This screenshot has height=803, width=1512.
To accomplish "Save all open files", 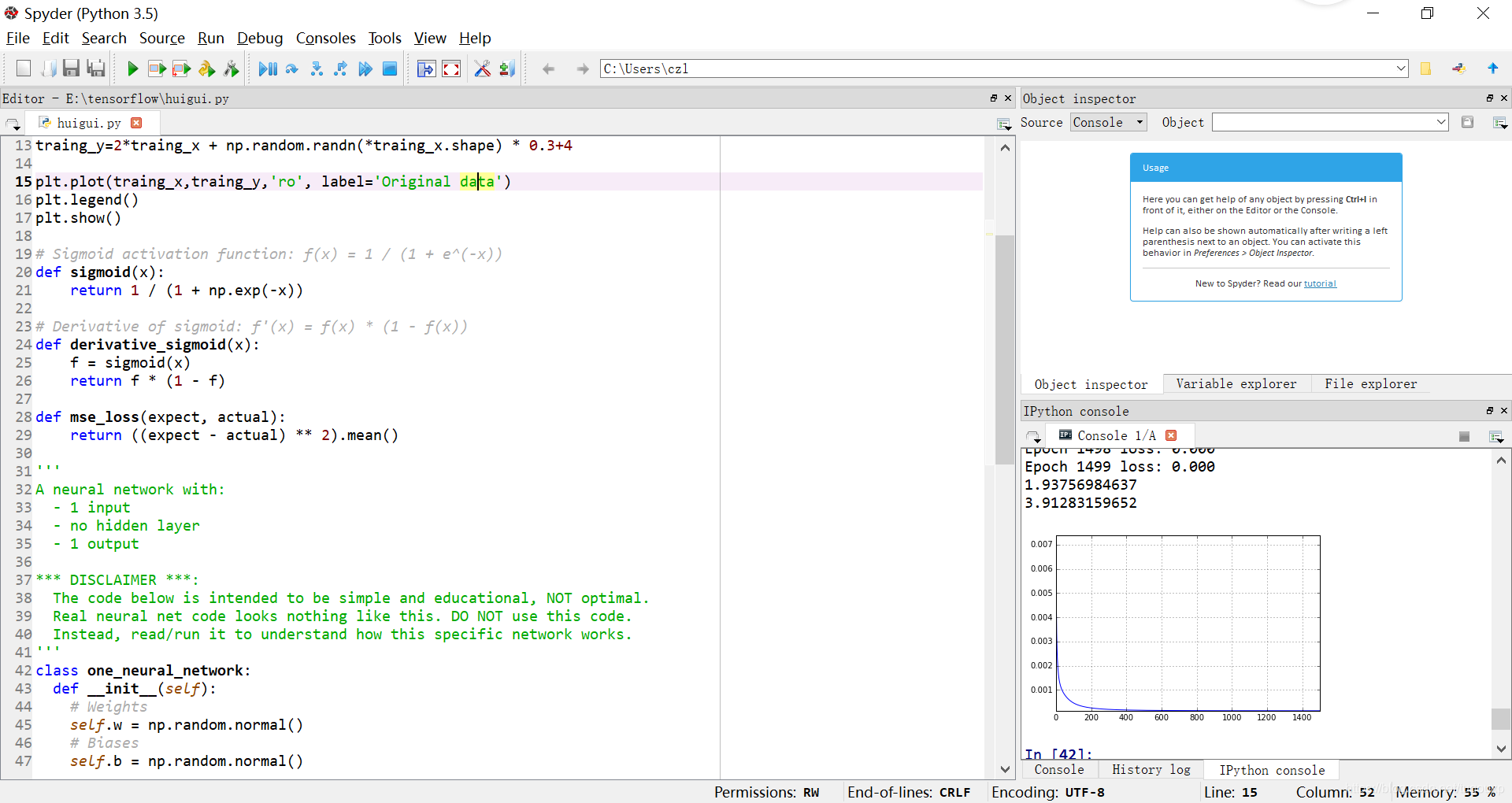I will (x=96, y=69).
